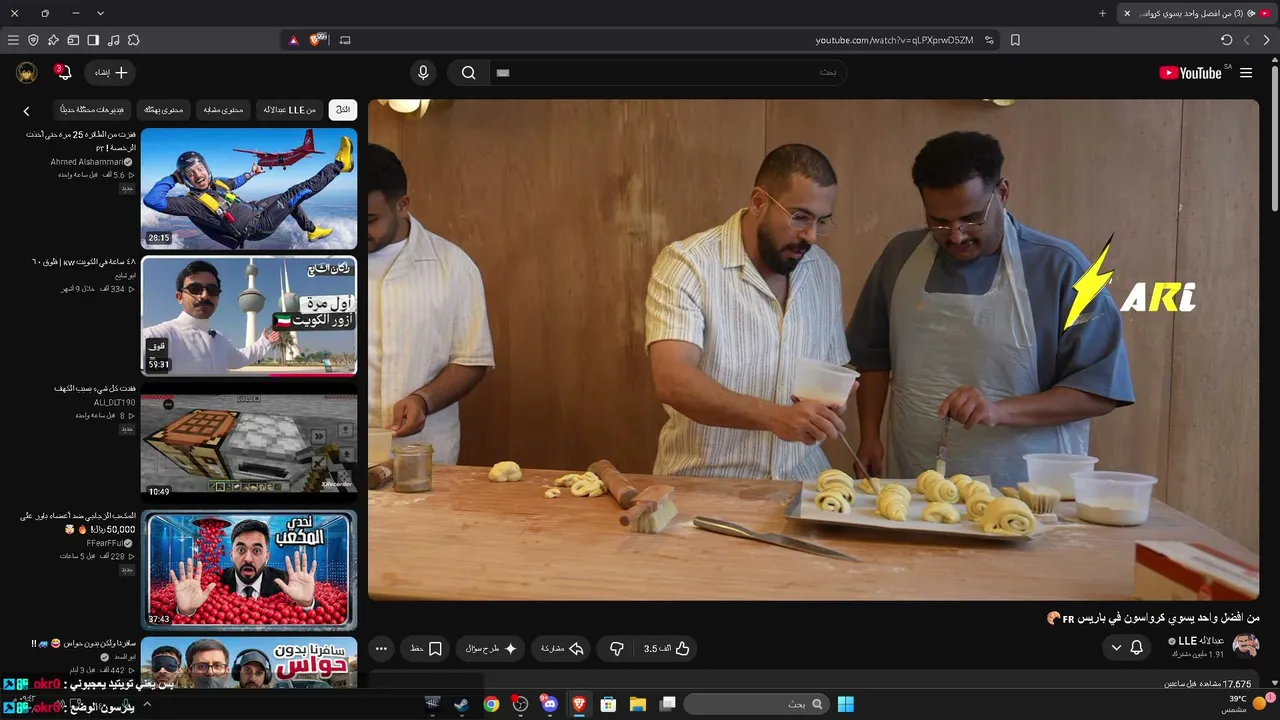Click the video player area
1280x720 pixels.
click(x=813, y=350)
